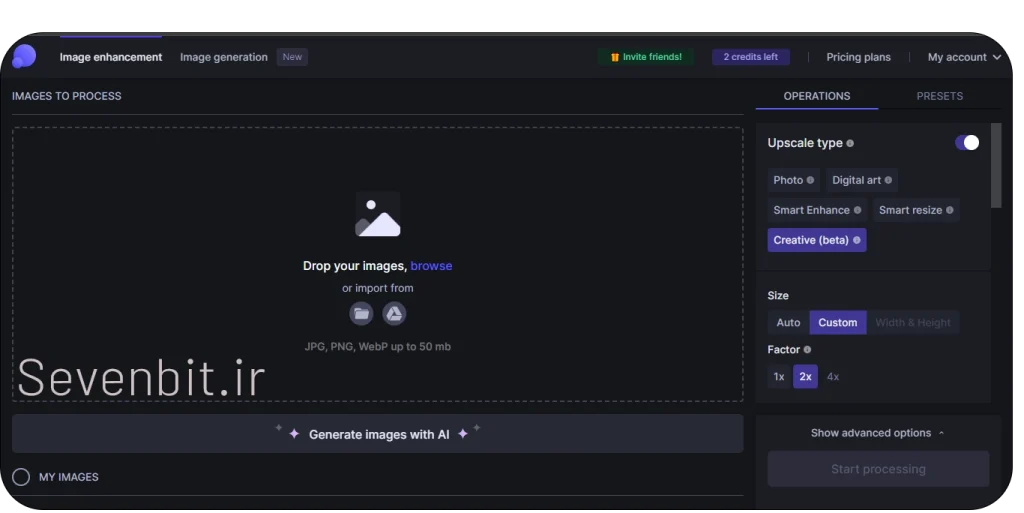Click info icon next to Upscale type
1024x513 pixels.
coord(850,144)
